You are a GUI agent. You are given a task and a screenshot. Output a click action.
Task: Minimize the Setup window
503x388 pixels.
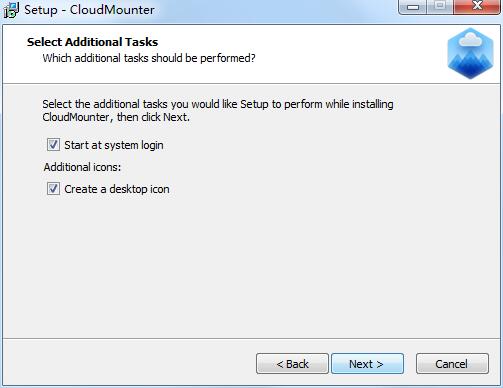(413, 7)
